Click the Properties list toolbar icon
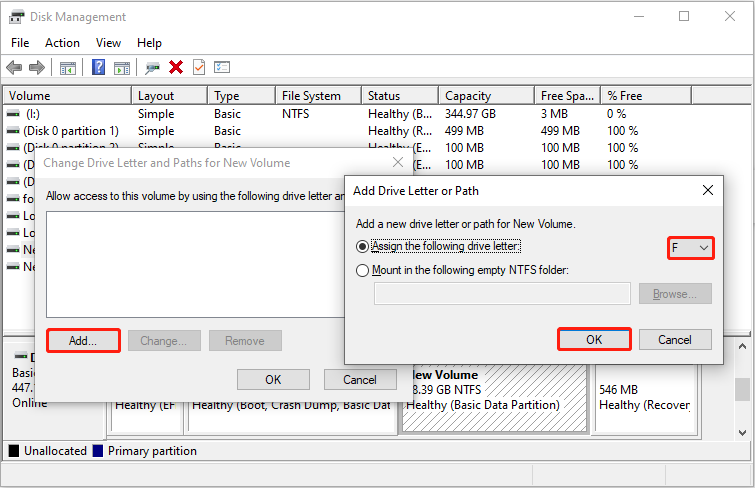This screenshot has height=488, width=755. click(222, 67)
